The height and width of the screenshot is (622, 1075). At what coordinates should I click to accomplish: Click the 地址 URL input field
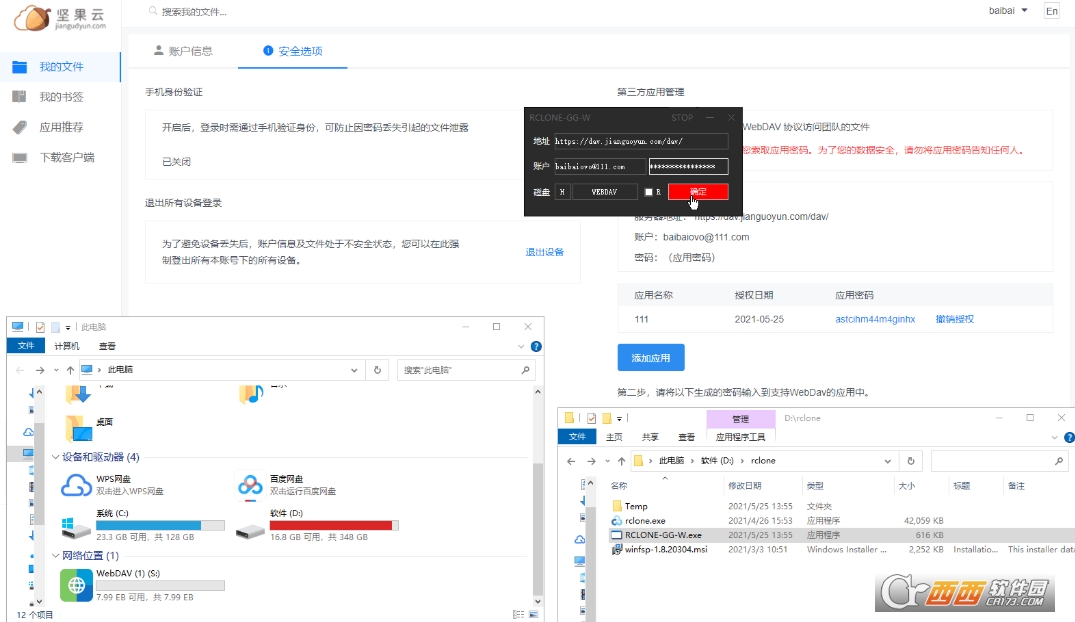pos(640,141)
